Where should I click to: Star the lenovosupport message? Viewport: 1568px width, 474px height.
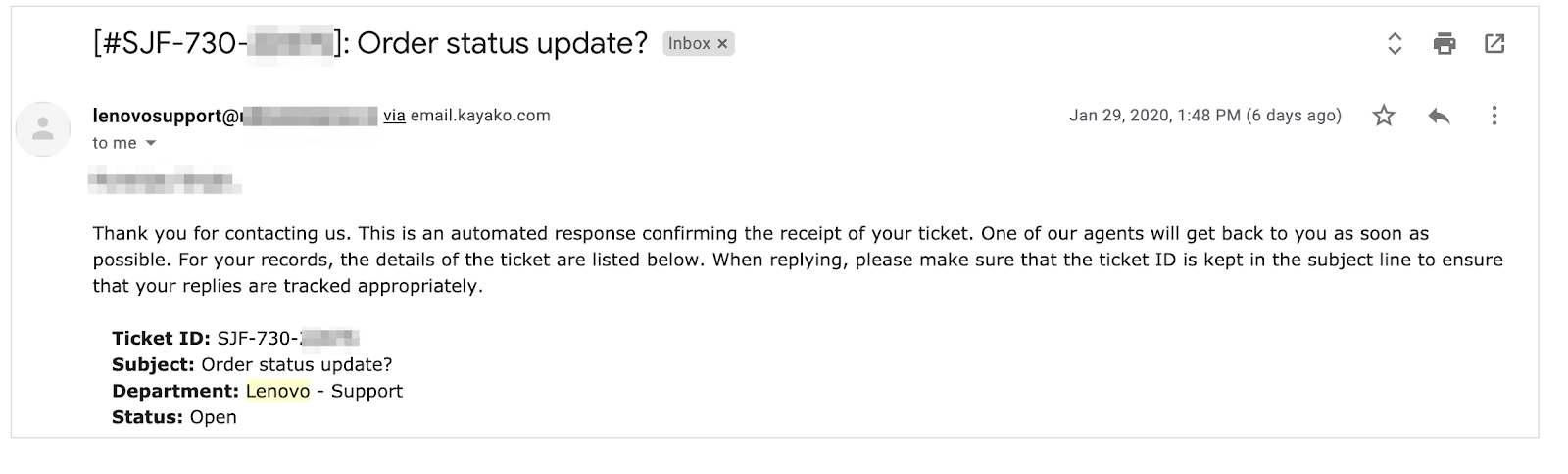(1384, 116)
